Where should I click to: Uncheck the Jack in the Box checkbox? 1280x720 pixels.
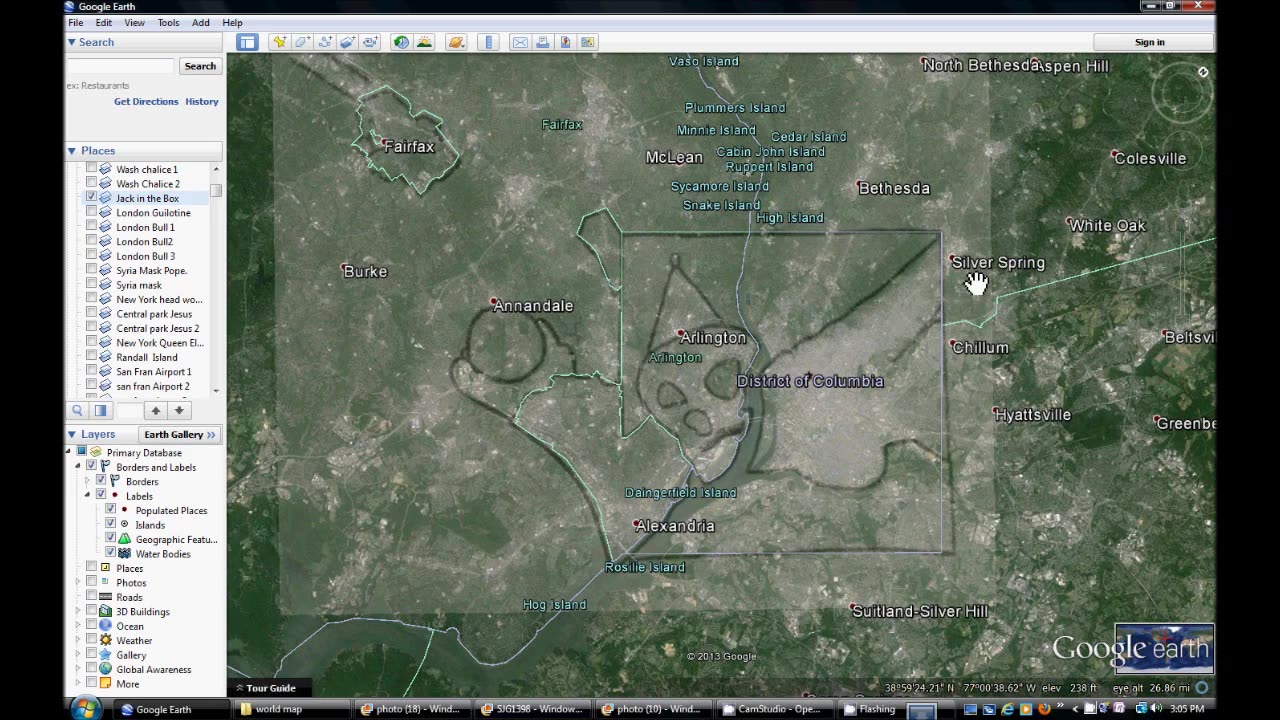pos(91,197)
